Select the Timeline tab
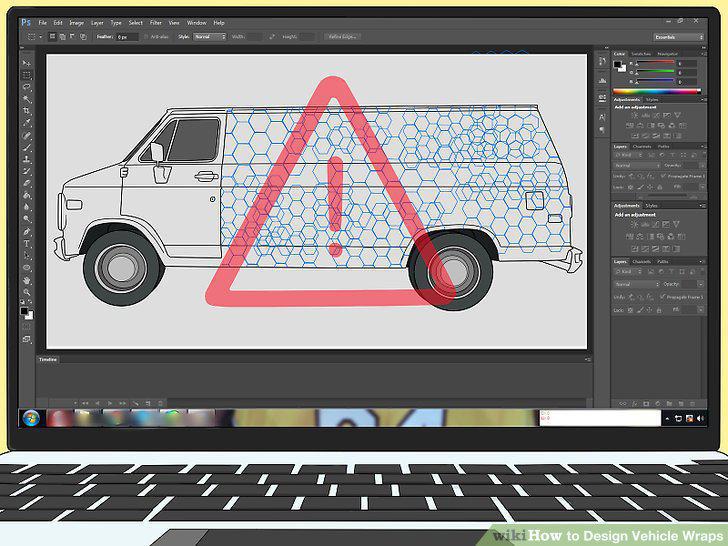Viewport: 728px width, 546px height. (x=48, y=359)
